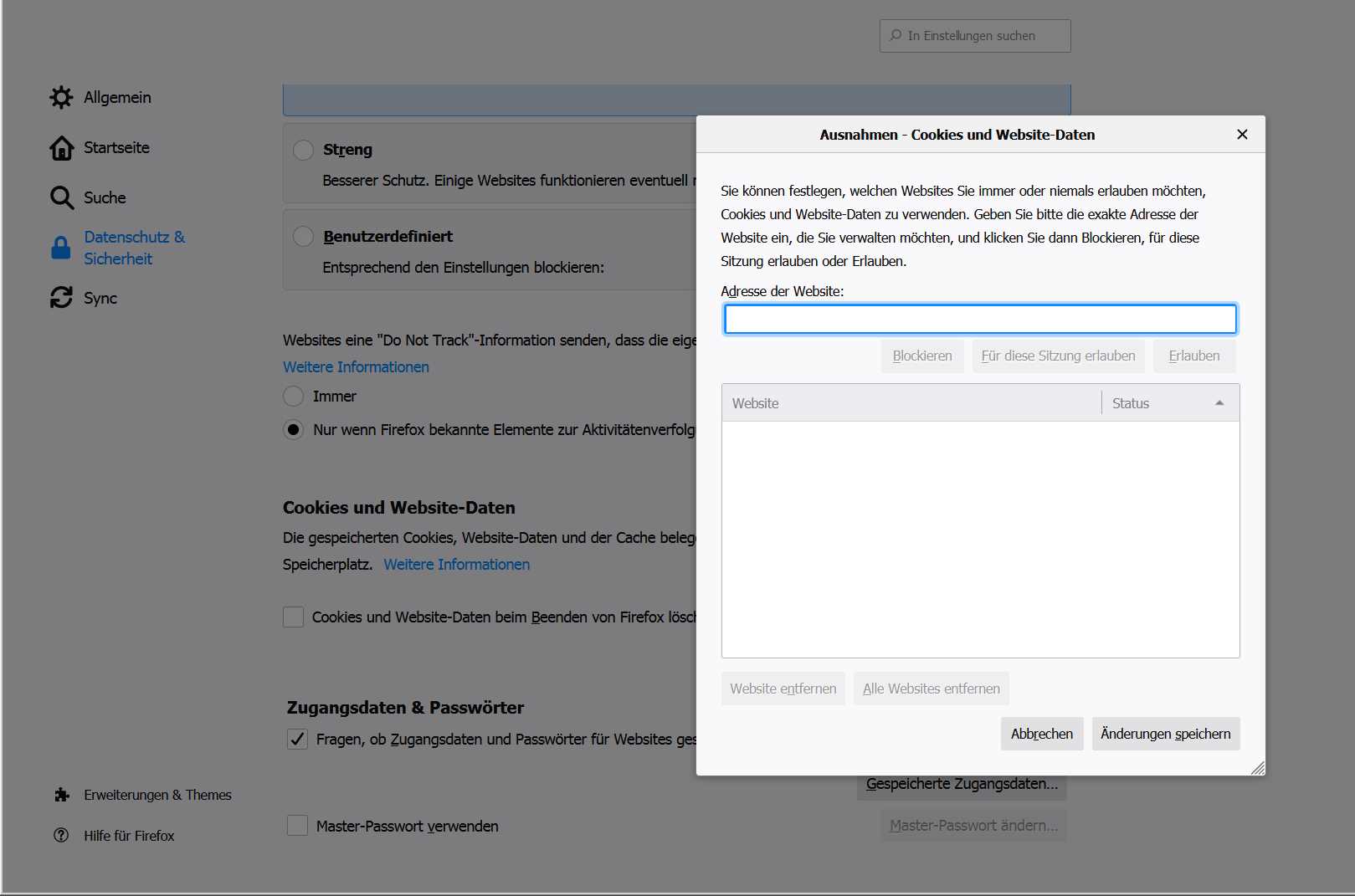Close the Ausnahmen dialog with X

click(x=1242, y=134)
